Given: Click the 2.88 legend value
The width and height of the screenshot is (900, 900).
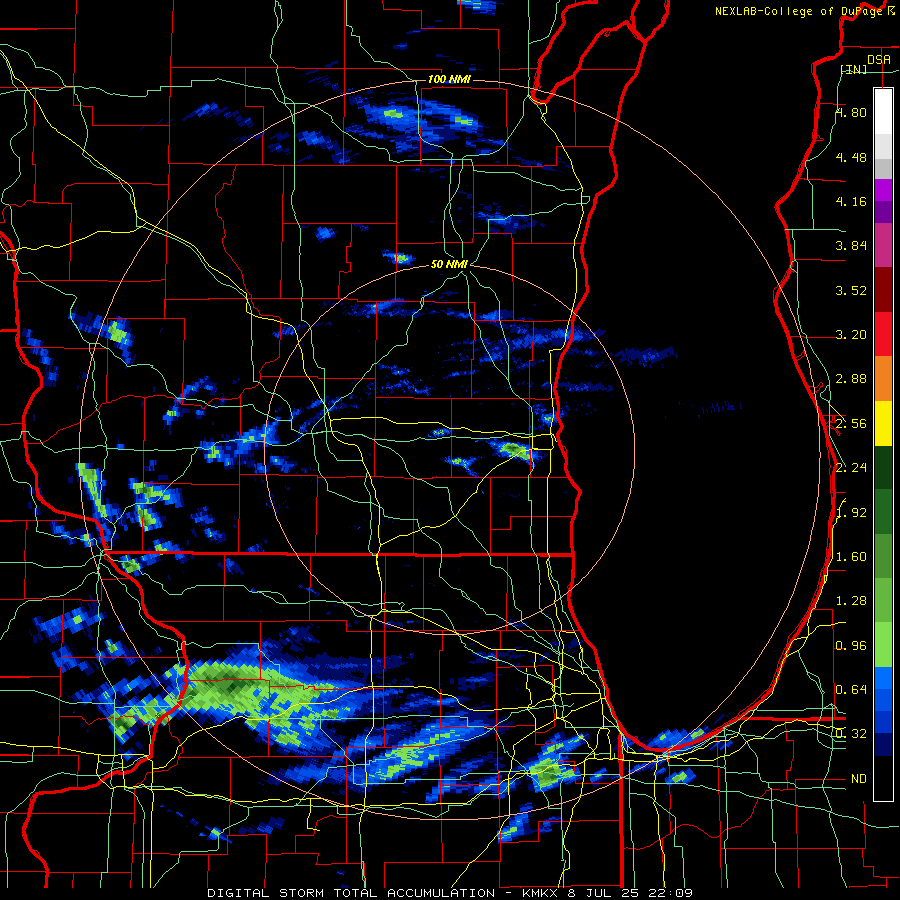Looking at the screenshot, I should coord(851,379).
